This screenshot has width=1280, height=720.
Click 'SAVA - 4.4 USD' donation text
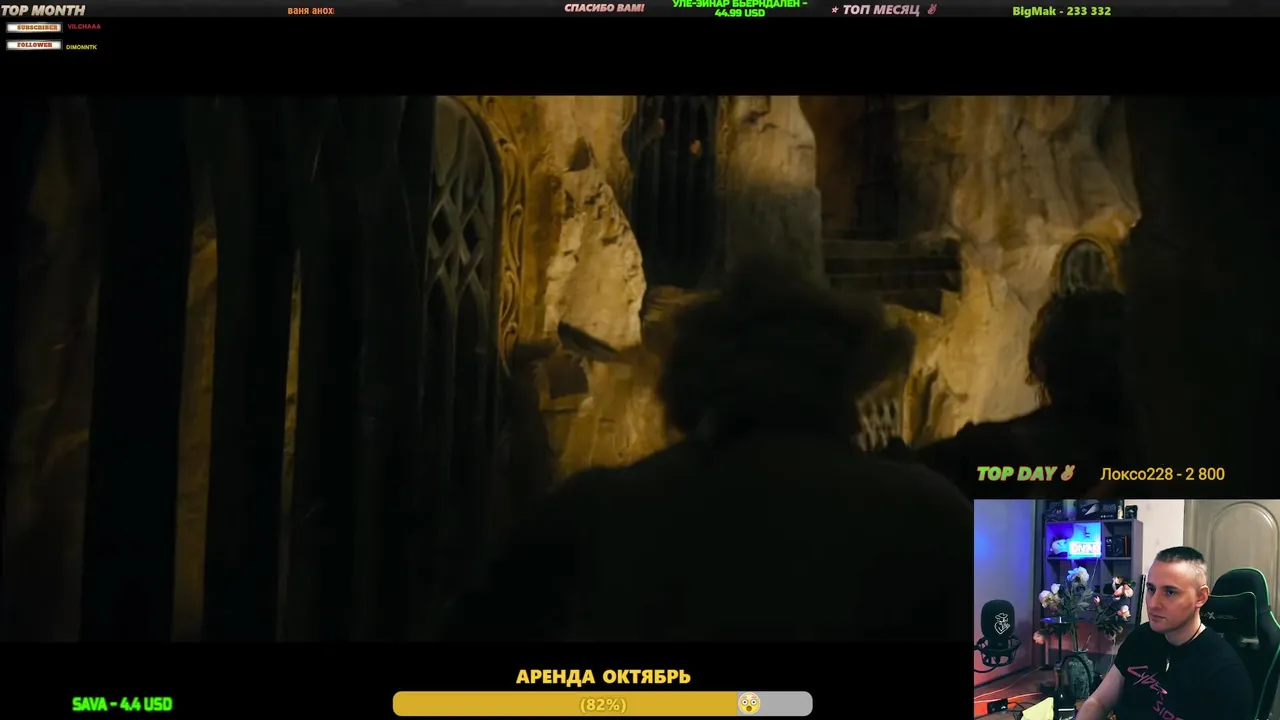point(122,704)
